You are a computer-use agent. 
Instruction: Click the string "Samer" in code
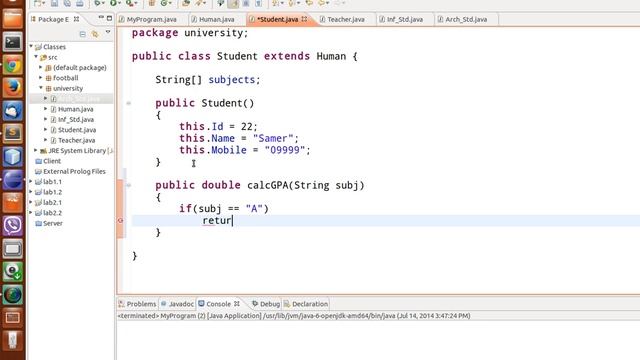273,138
